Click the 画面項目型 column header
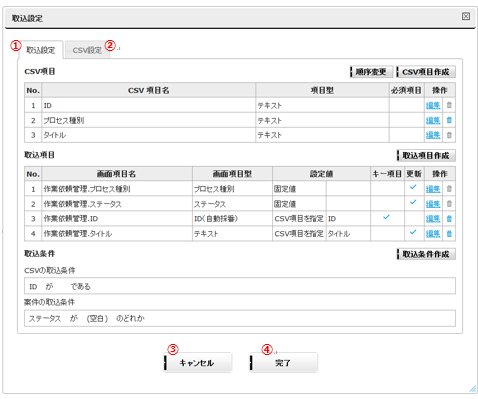478x399 pixels. pyautogui.click(x=232, y=174)
